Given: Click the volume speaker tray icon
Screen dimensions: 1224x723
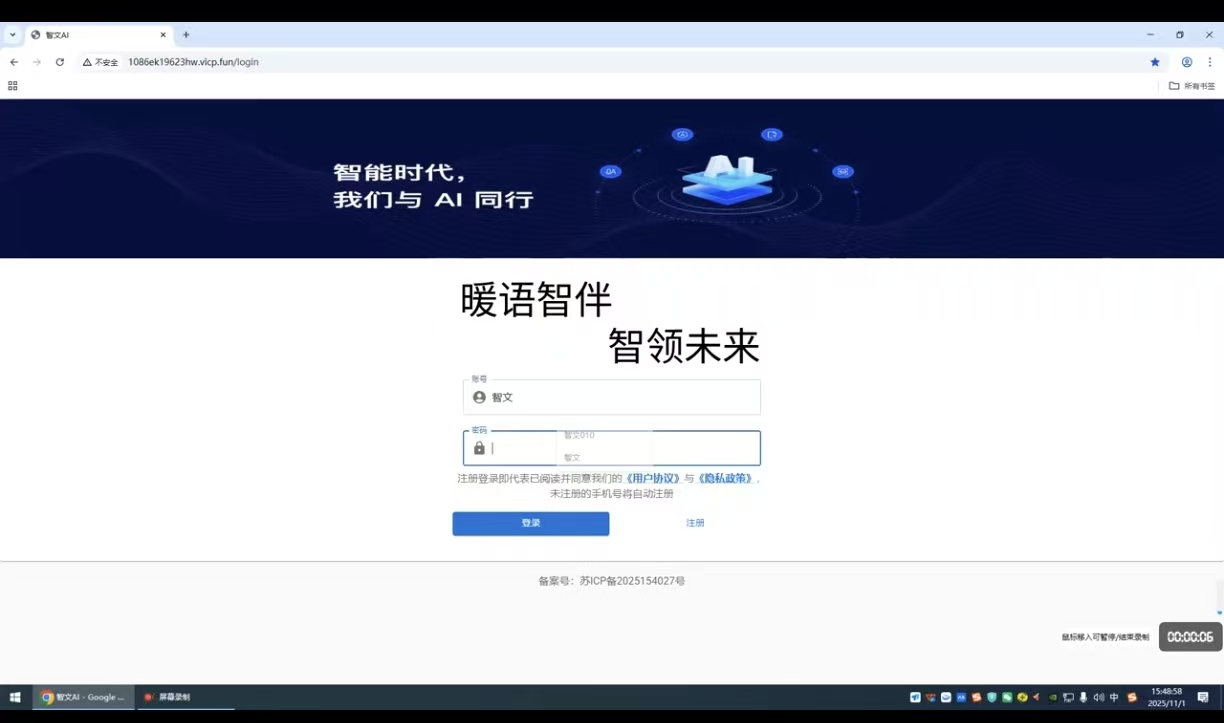Looking at the screenshot, I should 1099,697.
